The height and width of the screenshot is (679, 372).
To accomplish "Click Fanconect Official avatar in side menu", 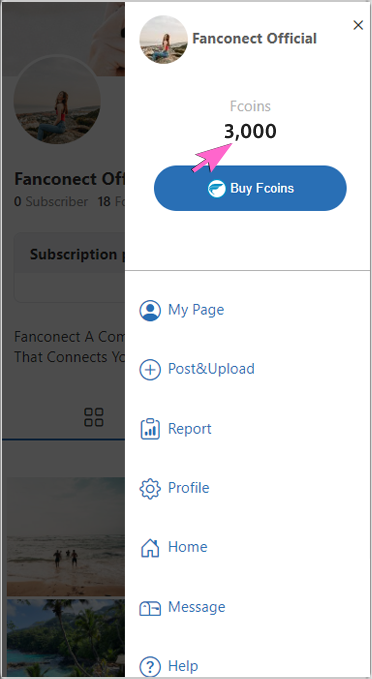I will tap(164, 39).
